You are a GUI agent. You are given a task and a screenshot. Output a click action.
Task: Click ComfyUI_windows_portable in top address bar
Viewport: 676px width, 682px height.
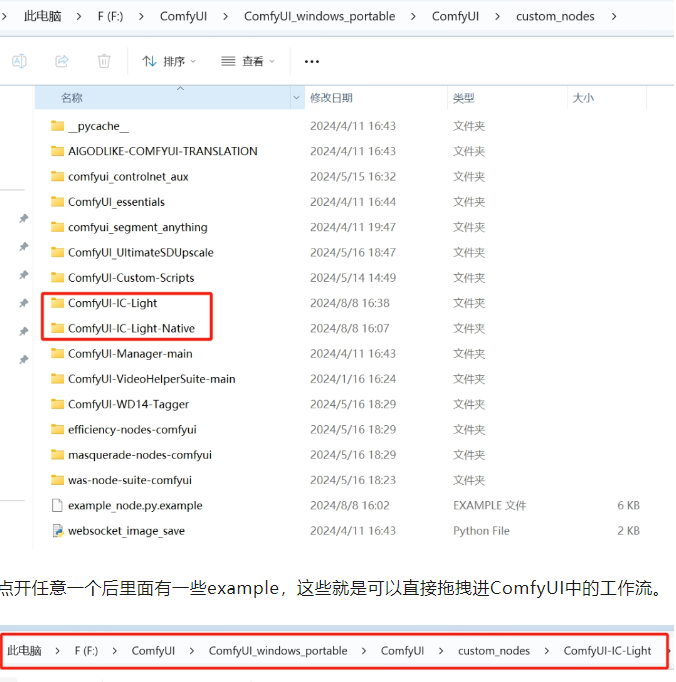[x=319, y=16]
